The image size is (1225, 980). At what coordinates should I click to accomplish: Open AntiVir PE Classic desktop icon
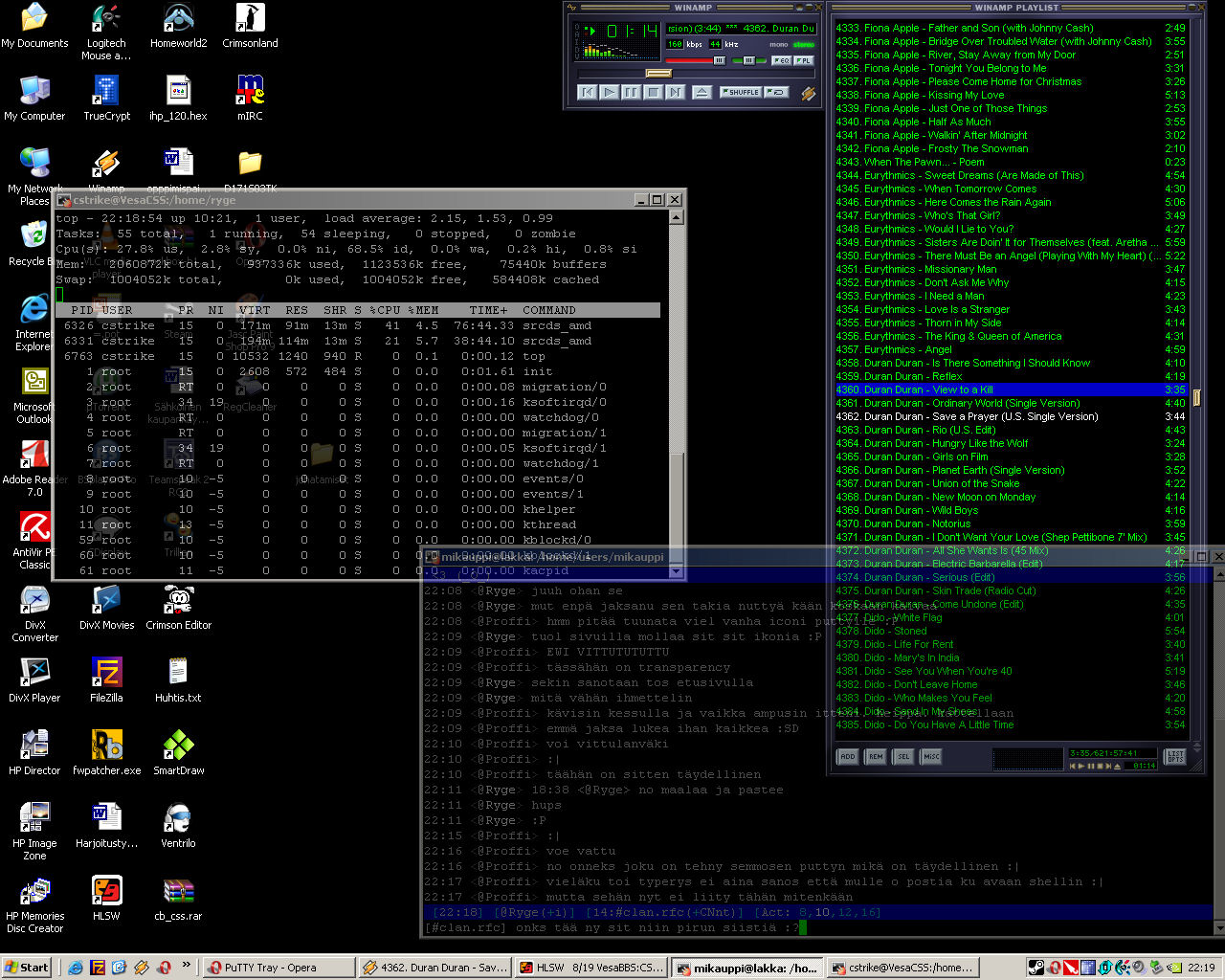pos(34,541)
